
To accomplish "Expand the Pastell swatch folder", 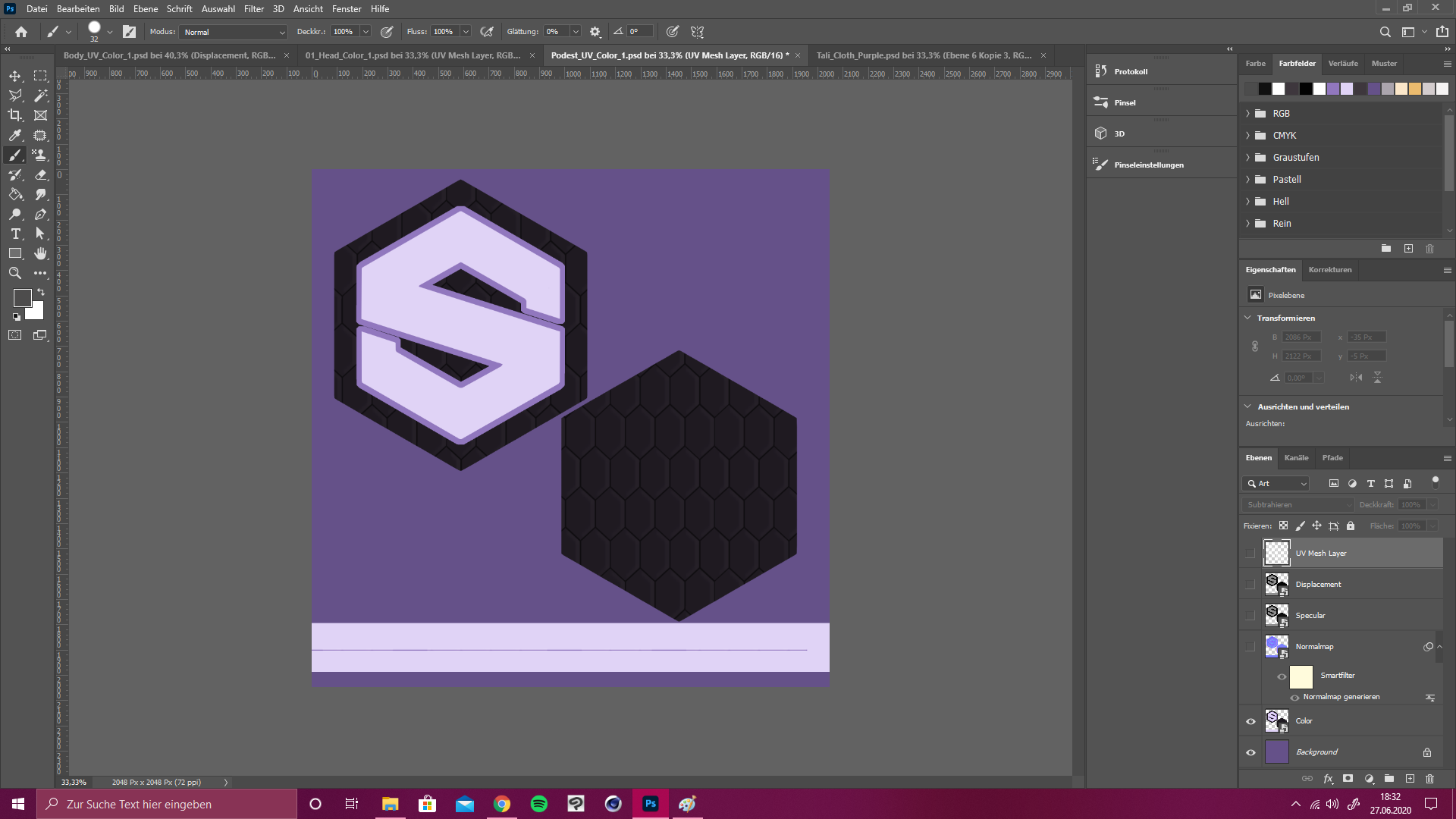I will pyautogui.click(x=1247, y=180).
